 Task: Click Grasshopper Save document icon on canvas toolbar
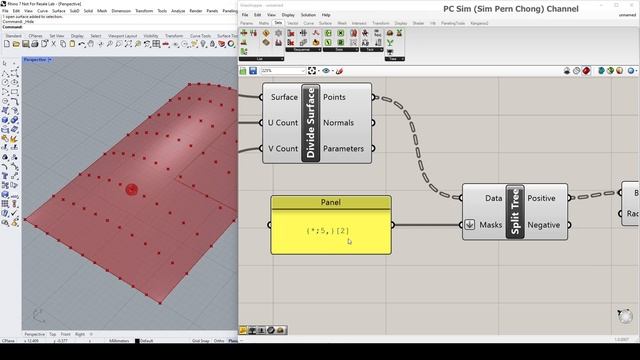pyautogui.click(x=253, y=71)
